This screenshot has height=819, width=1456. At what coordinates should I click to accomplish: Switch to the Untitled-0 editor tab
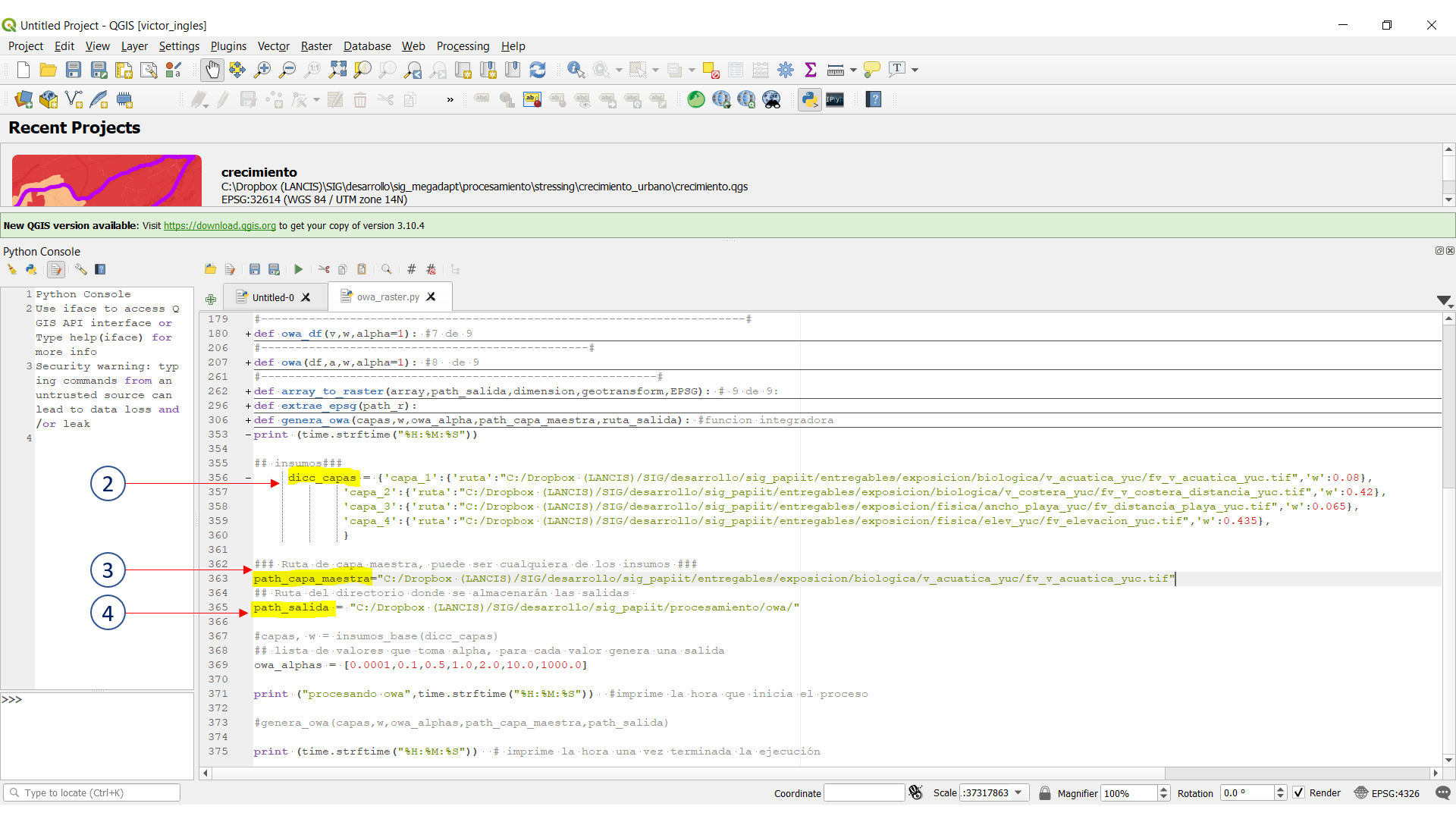(x=273, y=297)
